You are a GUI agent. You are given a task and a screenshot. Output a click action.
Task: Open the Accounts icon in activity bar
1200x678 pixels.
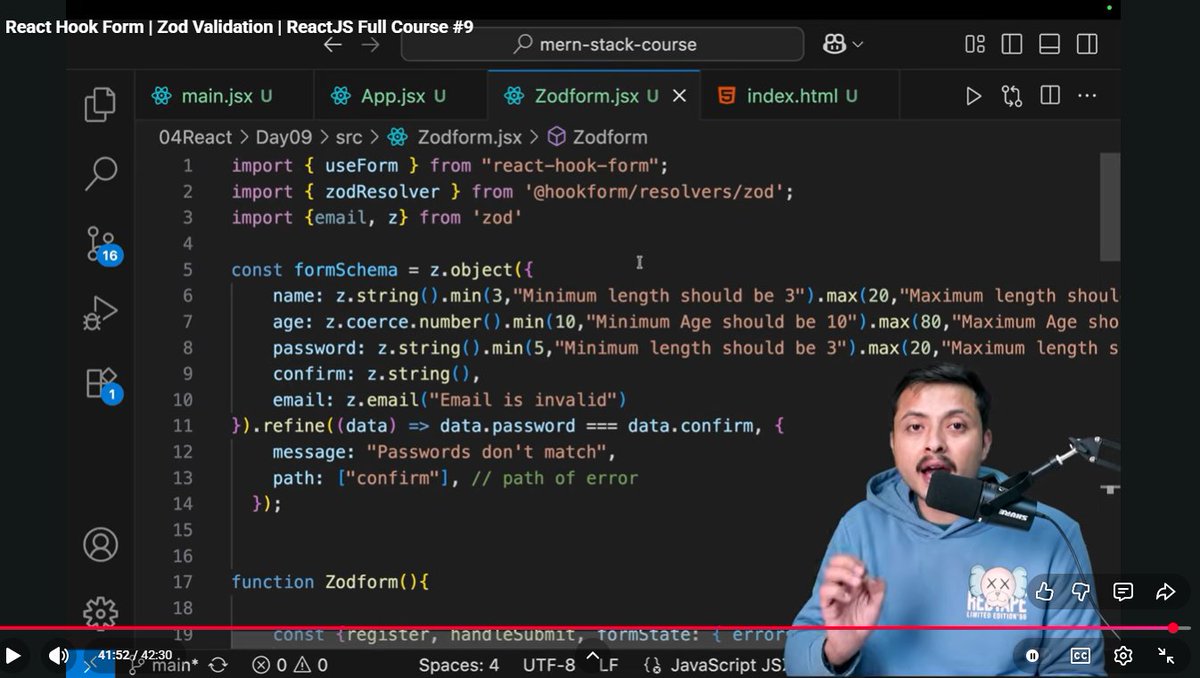click(100, 545)
